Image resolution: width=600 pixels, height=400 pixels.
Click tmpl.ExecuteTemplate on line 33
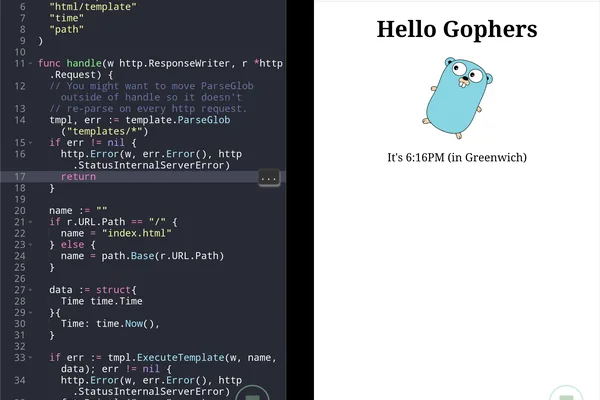(166, 358)
